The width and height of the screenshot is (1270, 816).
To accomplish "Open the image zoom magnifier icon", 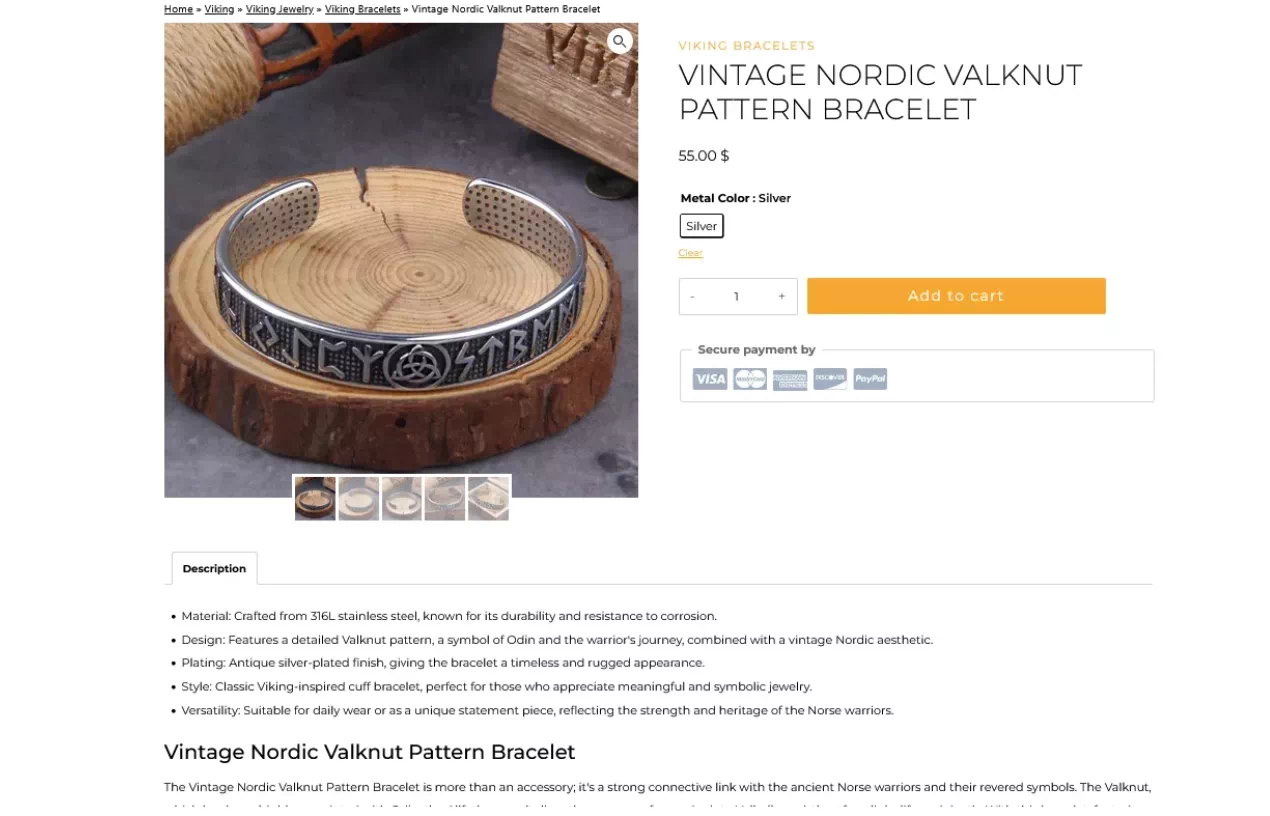I will pos(620,41).
